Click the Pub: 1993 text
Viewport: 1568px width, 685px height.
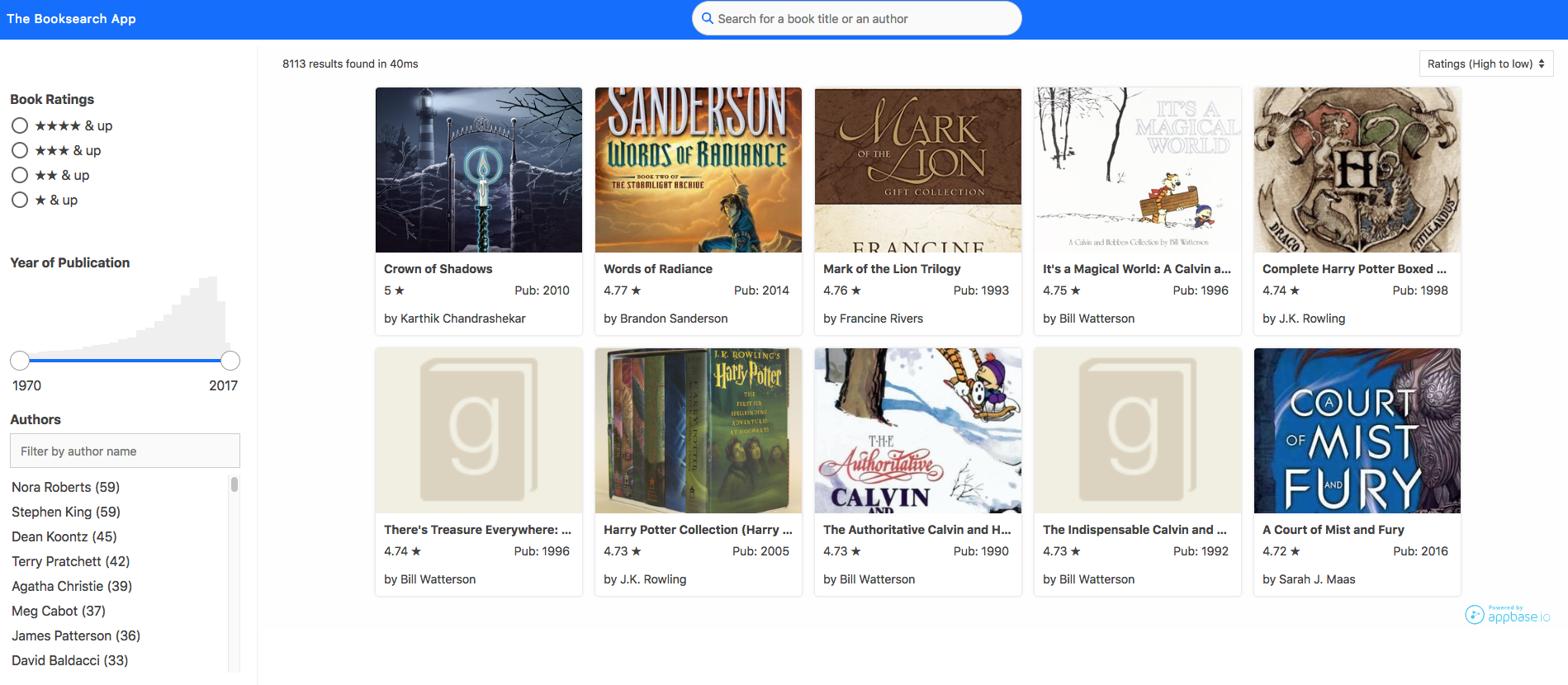click(981, 291)
